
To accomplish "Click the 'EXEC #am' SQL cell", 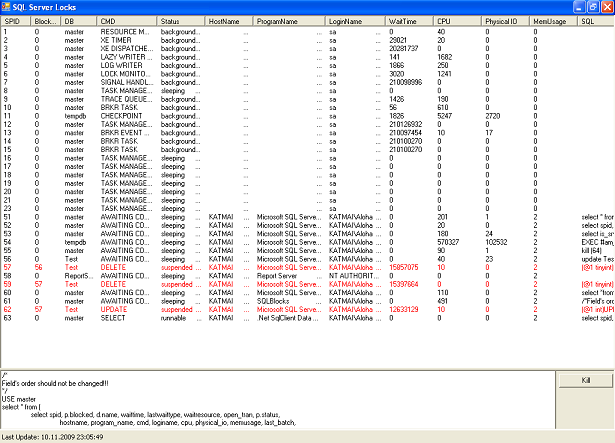I will point(597,242).
